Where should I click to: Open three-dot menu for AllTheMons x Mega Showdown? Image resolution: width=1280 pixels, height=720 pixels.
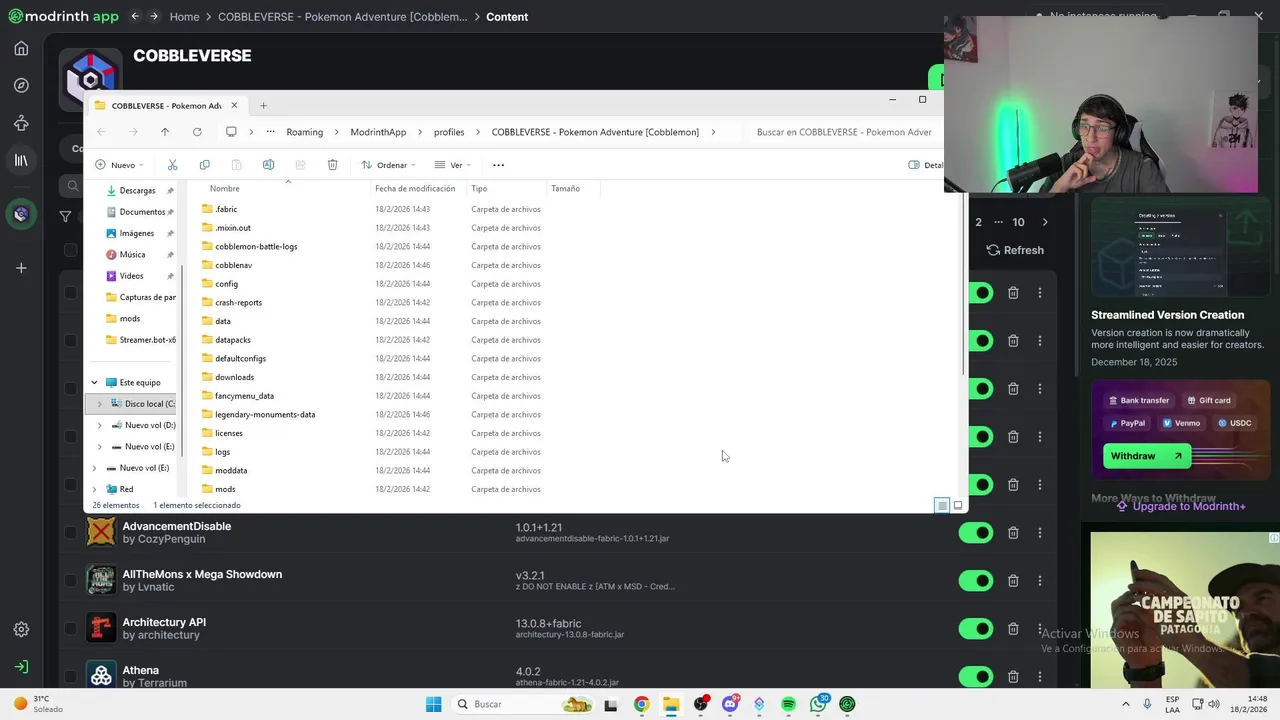1040,580
